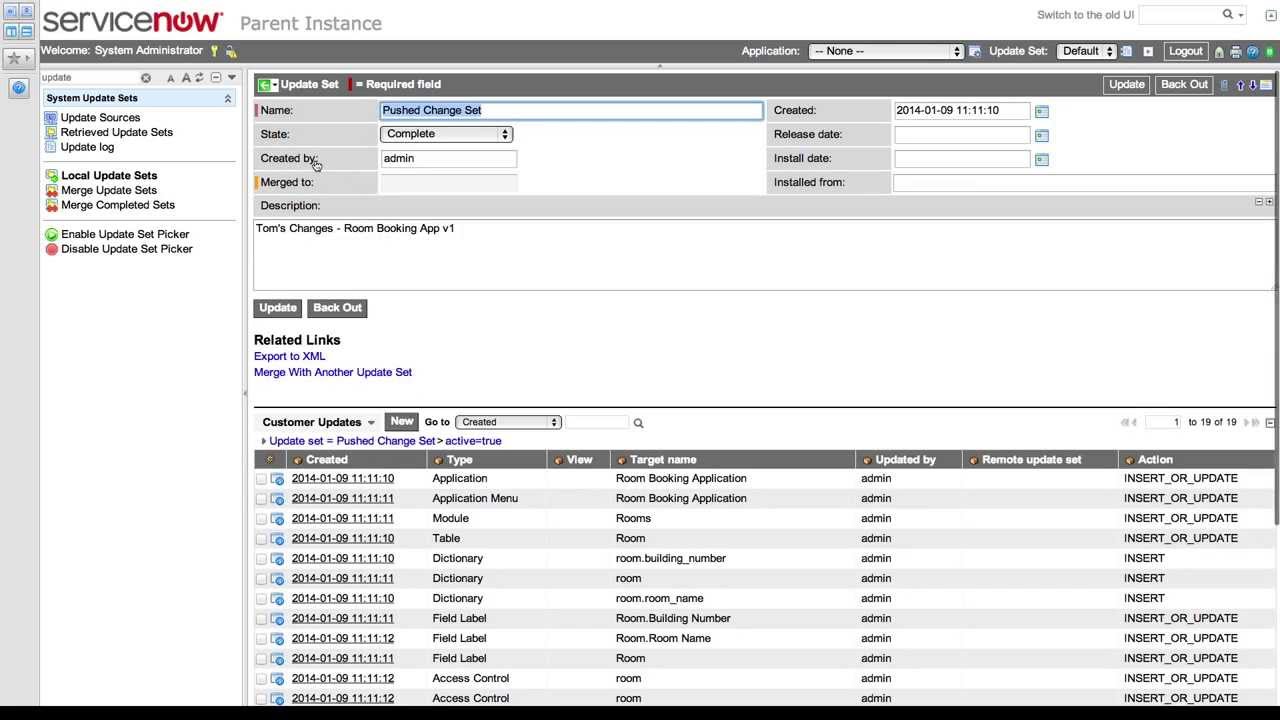This screenshot has height=720, width=1280.
Task: Click the green back arrow in form header
Action: 265,85
